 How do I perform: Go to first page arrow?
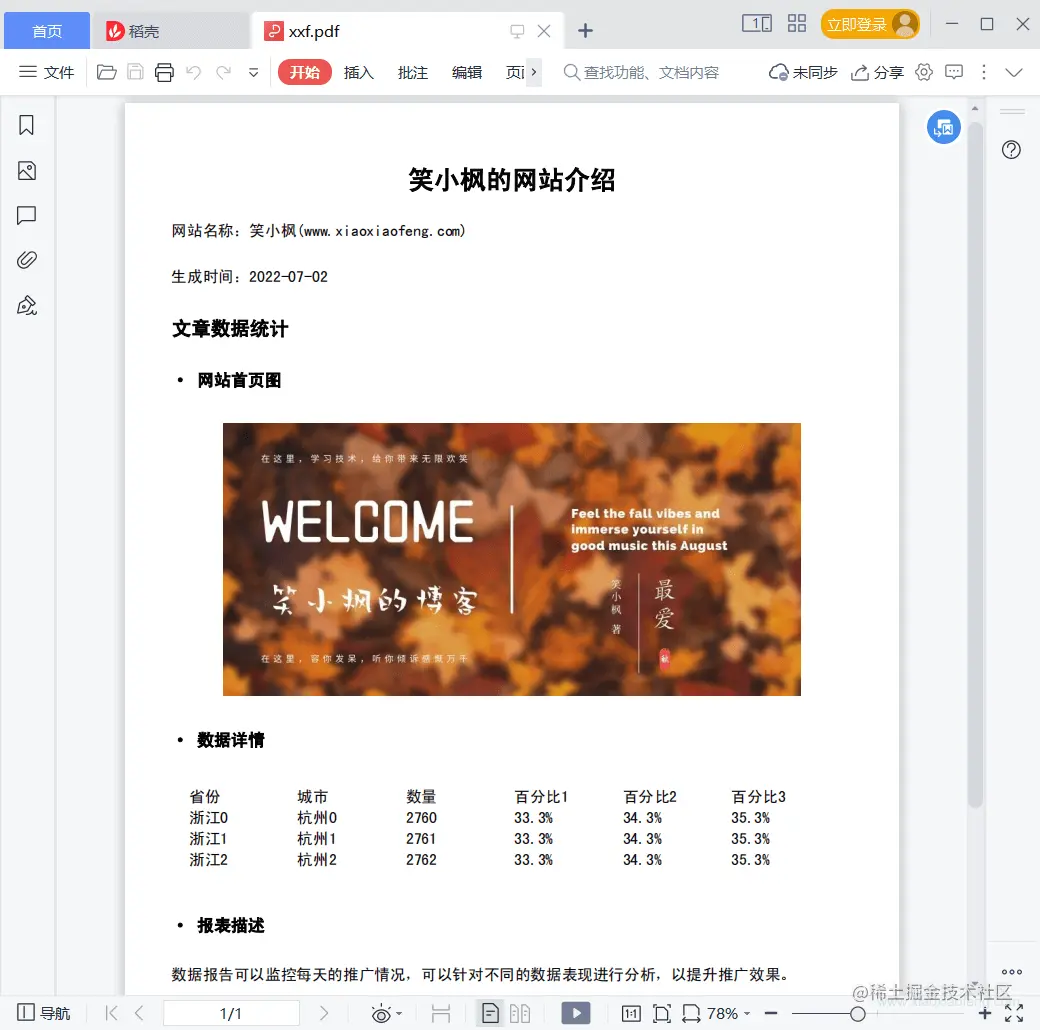pyautogui.click(x=111, y=1013)
